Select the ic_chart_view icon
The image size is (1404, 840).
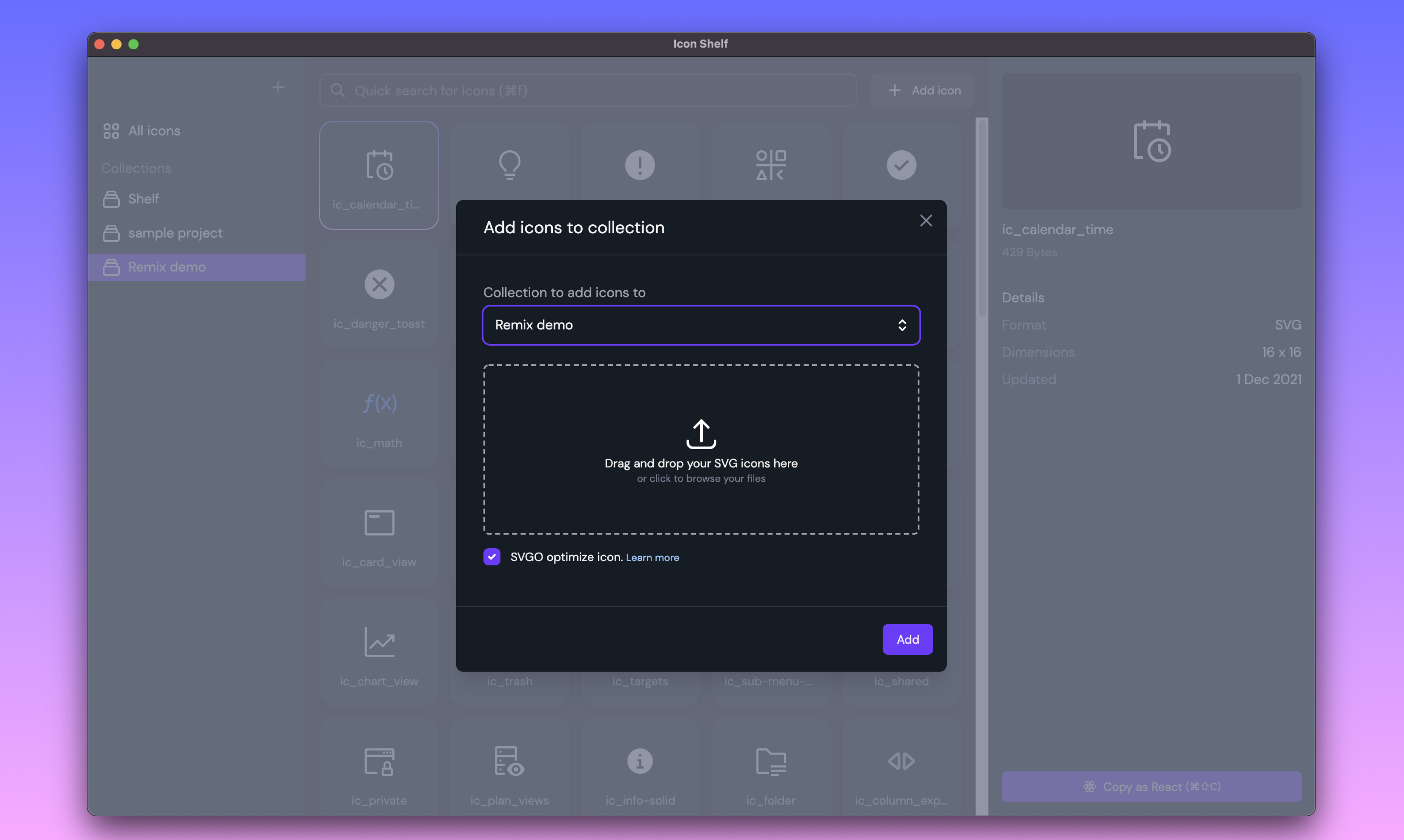click(x=379, y=652)
